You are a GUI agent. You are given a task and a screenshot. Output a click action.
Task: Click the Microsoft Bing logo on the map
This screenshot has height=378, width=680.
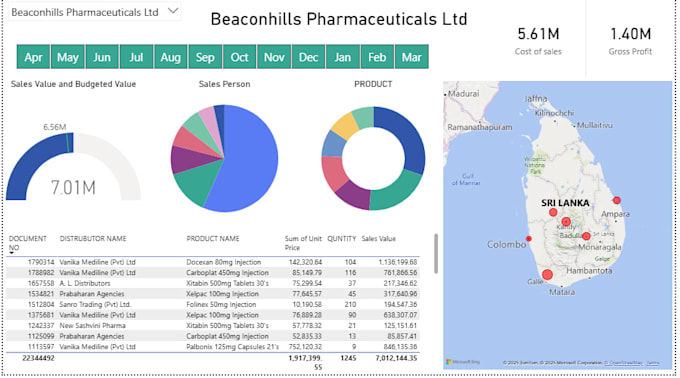pos(463,362)
